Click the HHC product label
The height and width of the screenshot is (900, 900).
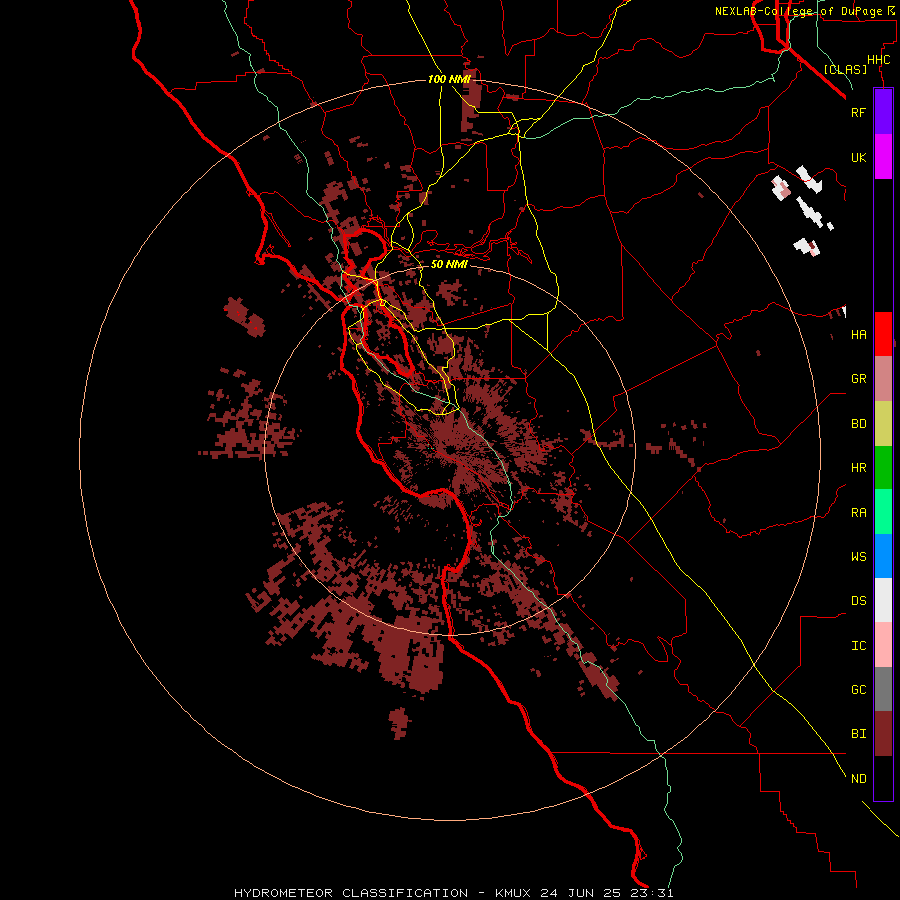(x=878, y=60)
